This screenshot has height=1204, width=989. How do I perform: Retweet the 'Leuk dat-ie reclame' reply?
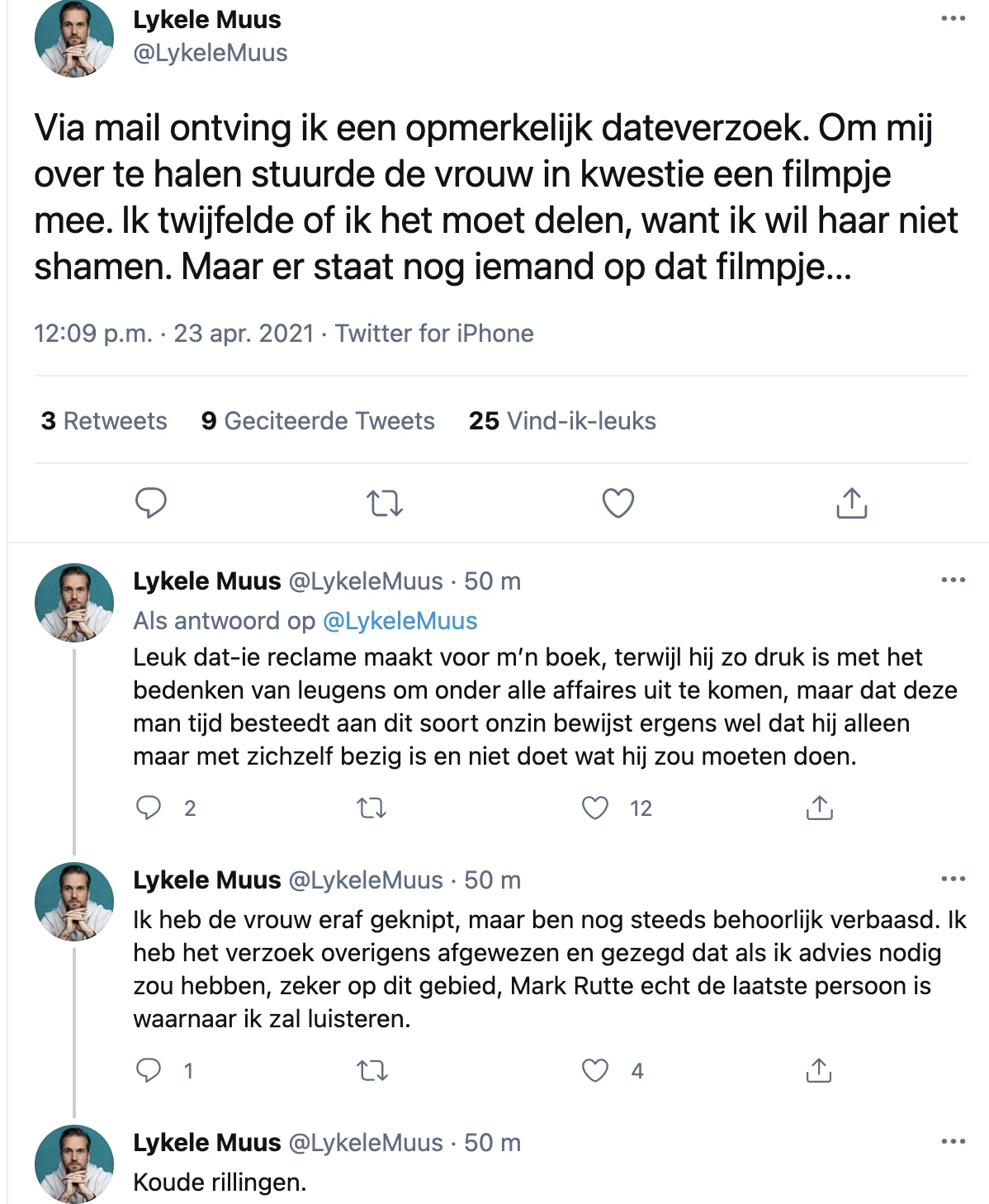point(371,808)
